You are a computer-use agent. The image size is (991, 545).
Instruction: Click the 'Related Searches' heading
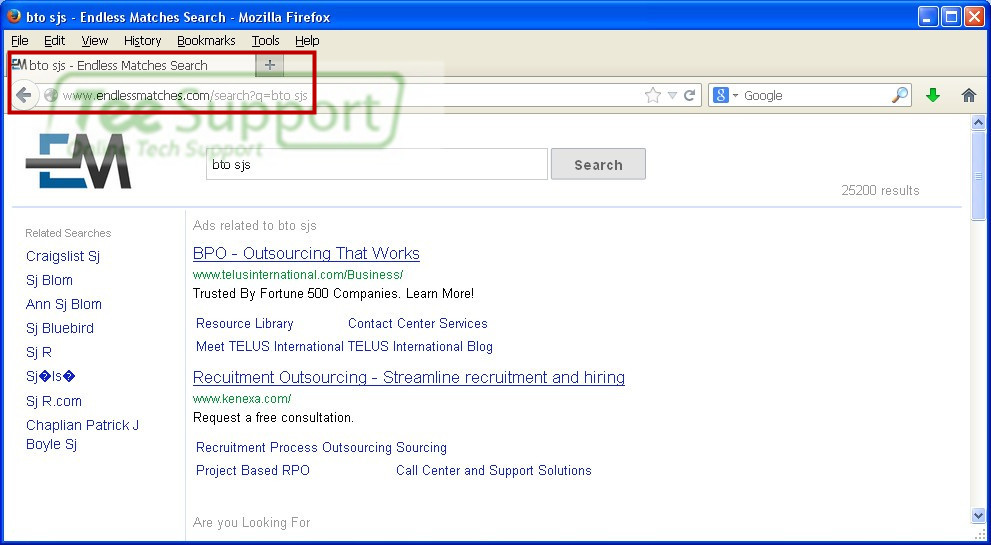(68, 233)
